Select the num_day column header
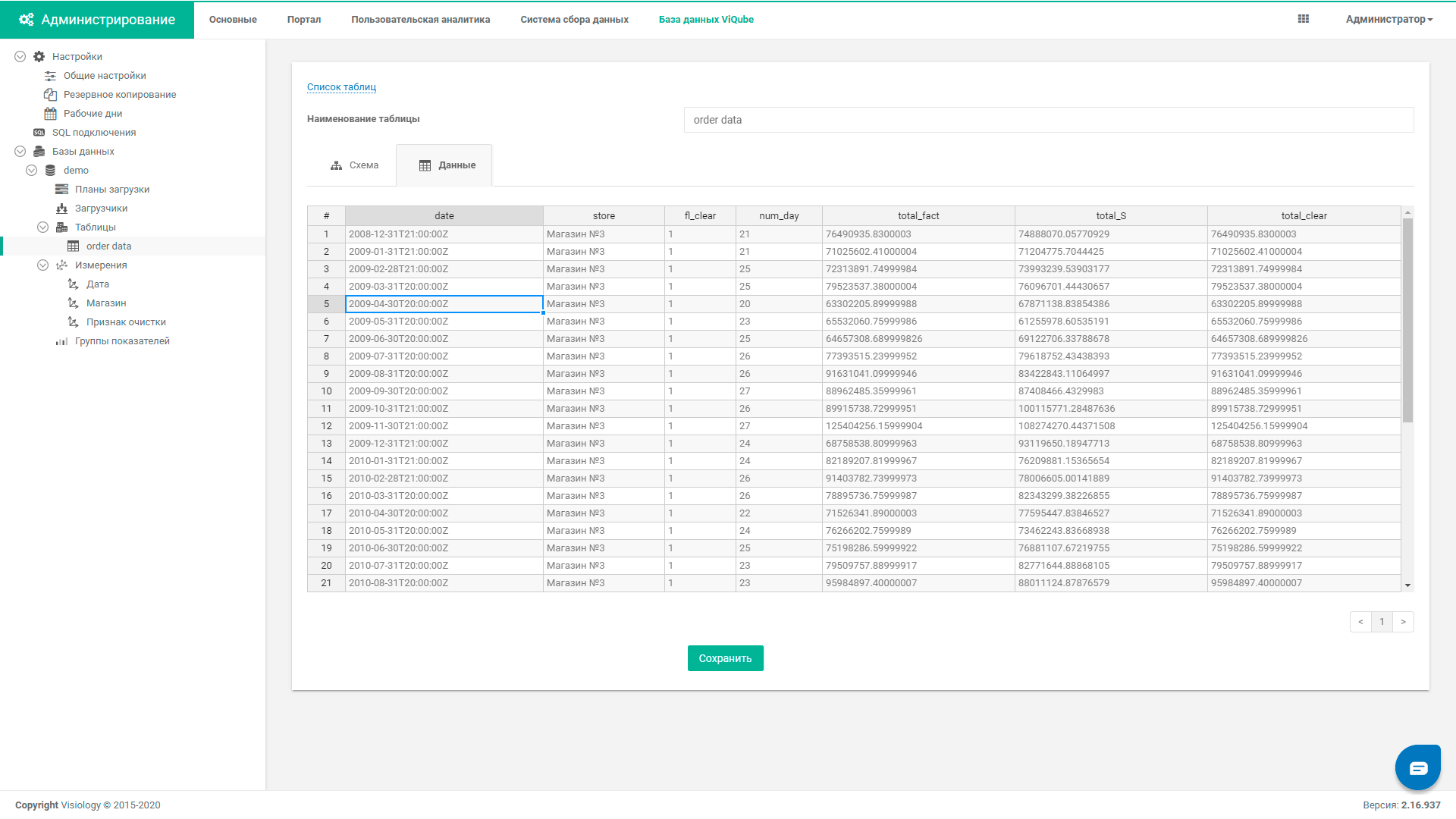Image resolution: width=1456 pixels, height=819 pixels. click(x=779, y=216)
